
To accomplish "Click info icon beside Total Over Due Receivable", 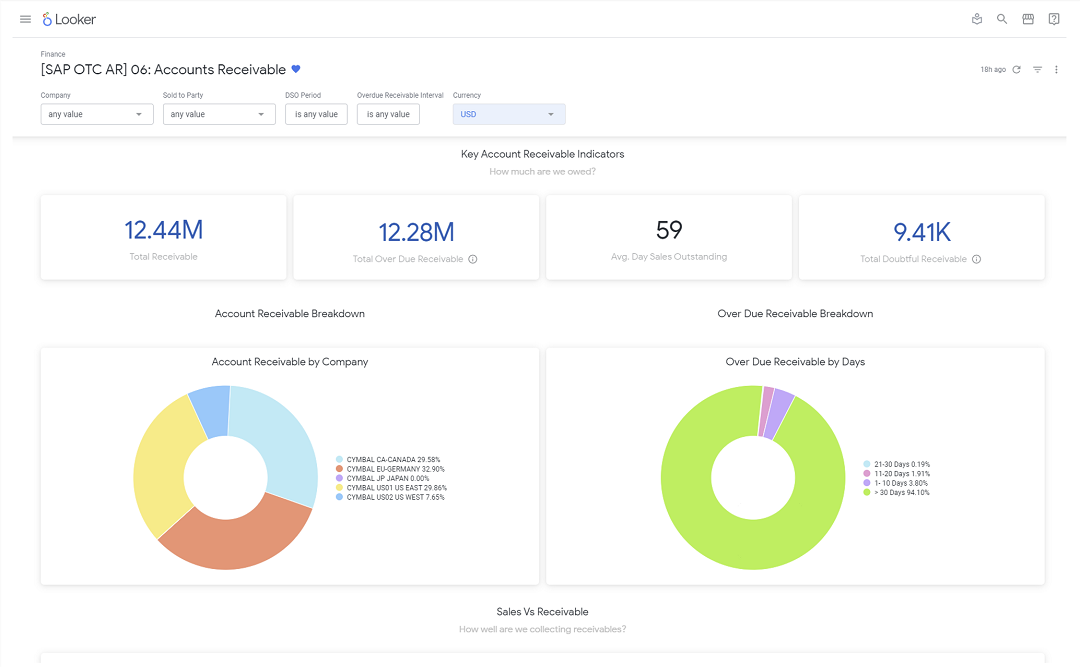I will coord(473,259).
